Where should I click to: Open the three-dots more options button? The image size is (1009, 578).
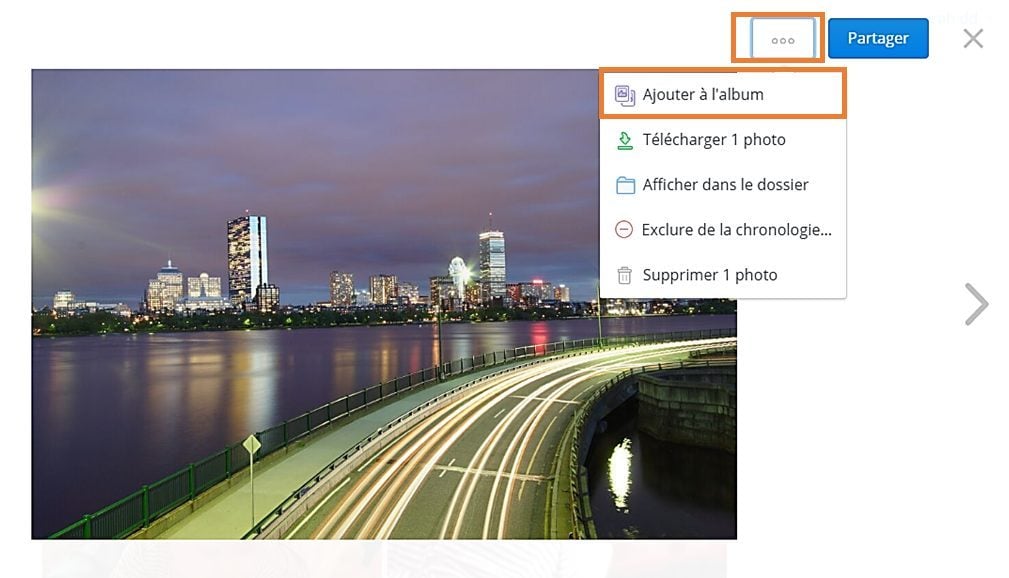pyautogui.click(x=782, y=39)
